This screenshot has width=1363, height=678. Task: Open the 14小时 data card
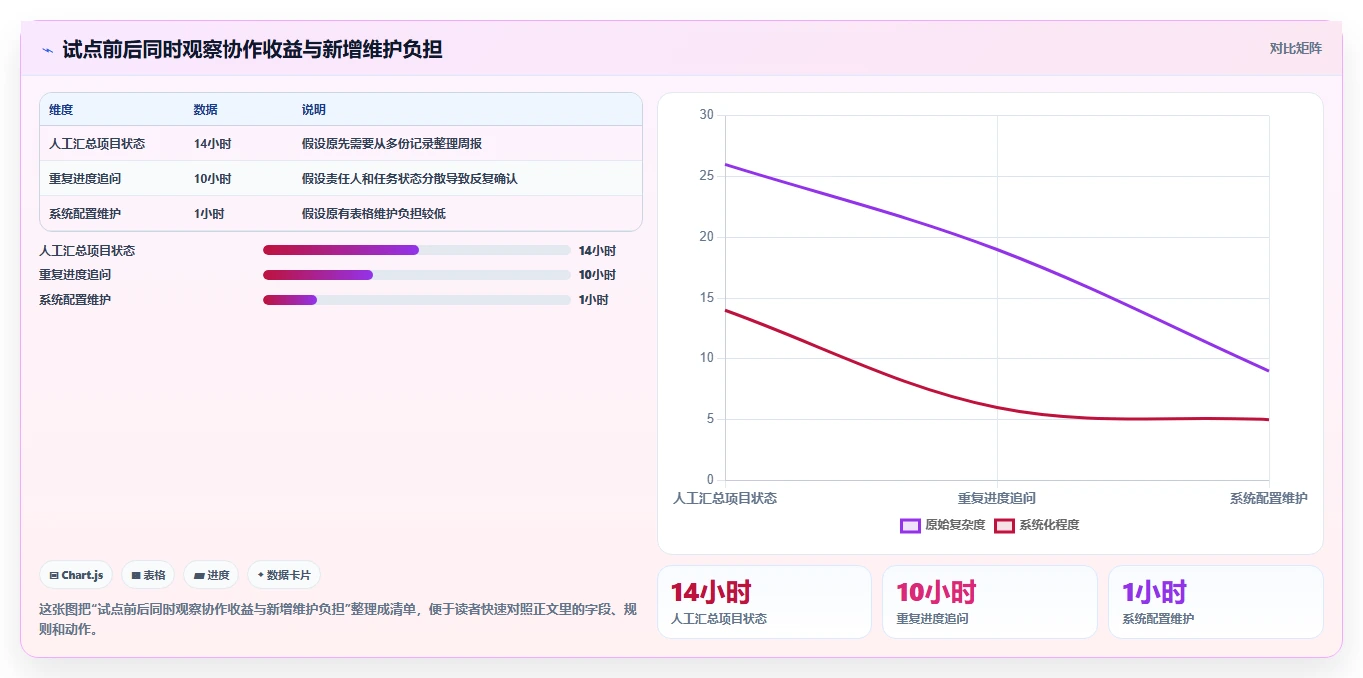764,602
